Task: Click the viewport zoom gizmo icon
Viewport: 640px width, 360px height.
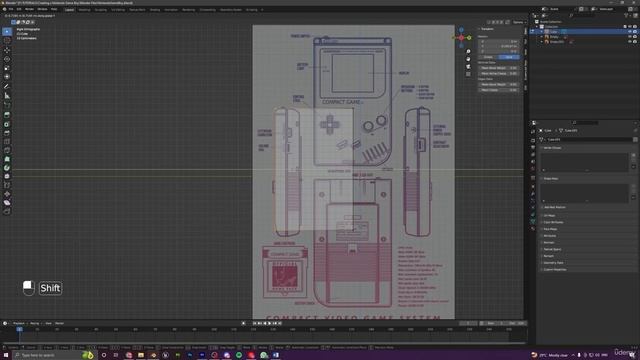Action: pos(468,51)
